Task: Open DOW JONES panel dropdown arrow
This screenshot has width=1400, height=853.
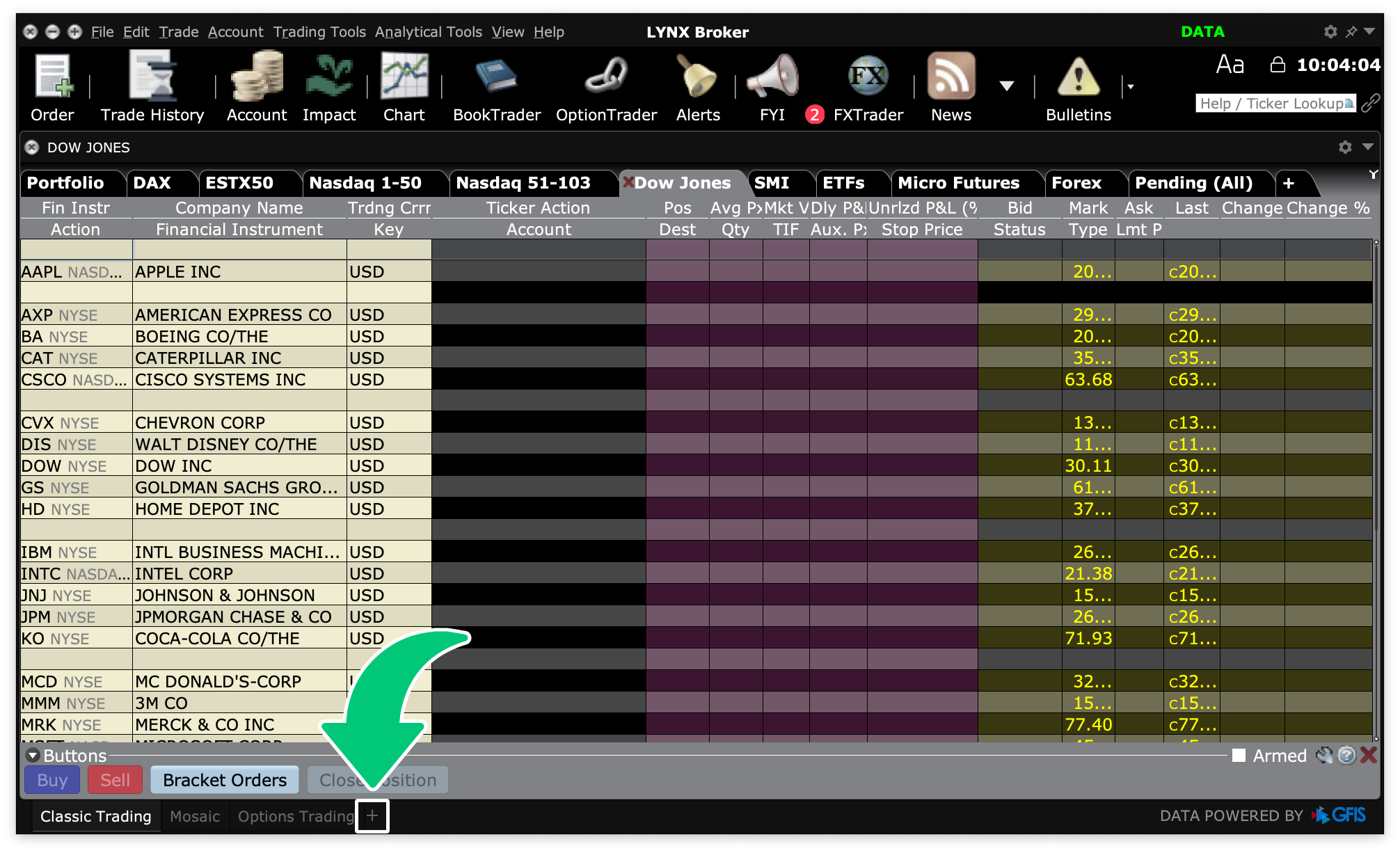Action: coord(1367,147)
